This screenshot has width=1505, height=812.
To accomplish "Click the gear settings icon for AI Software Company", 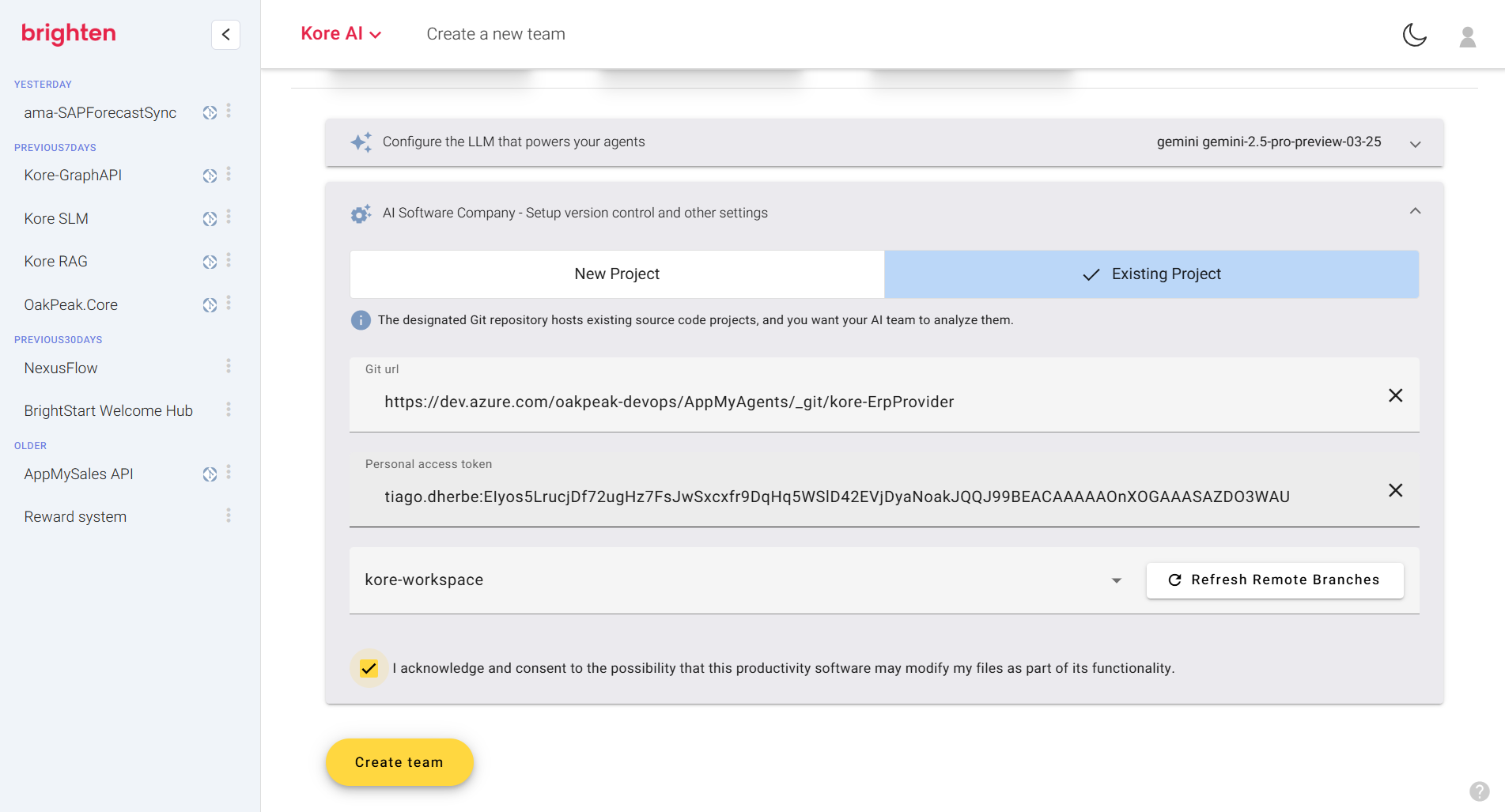I will coord(361,213).
